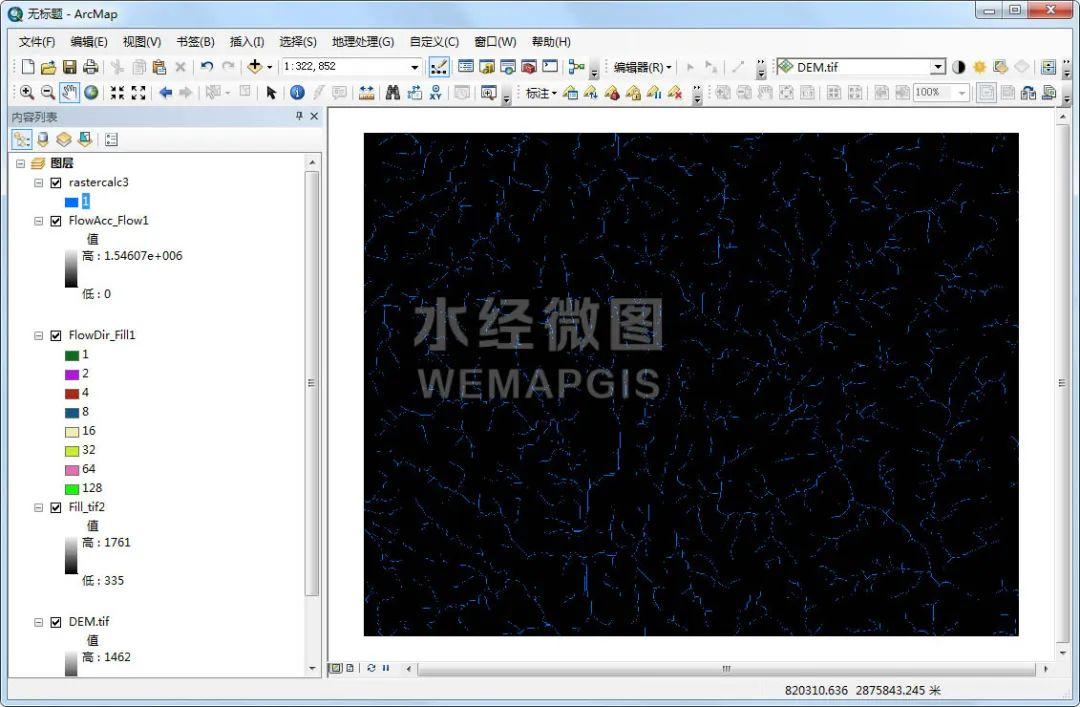Click the FlowDir_Fill1 value 64 pink swatch
Screen dimensions: 1080x707
coord(72,470)
